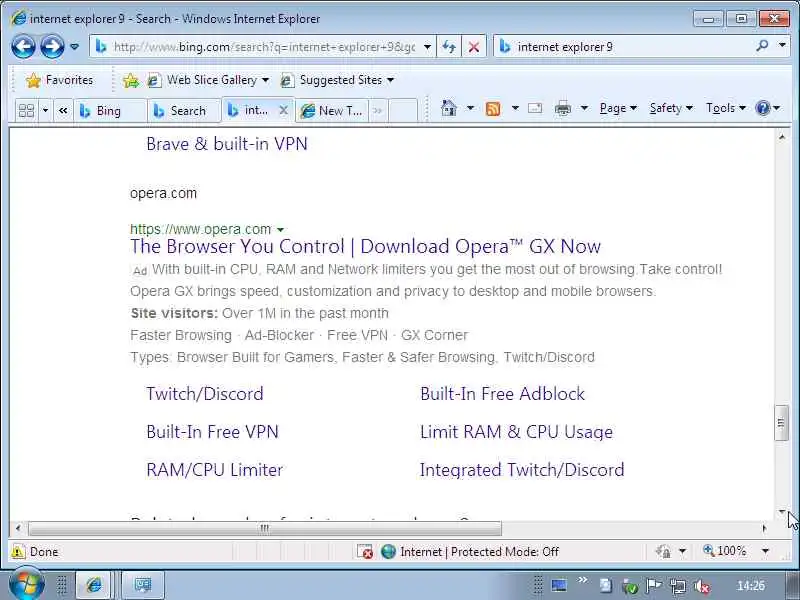Open Limit RAM & CPU Usage sitelink
The height and width of the screenshot is (600, 800).
pos(516,432)
